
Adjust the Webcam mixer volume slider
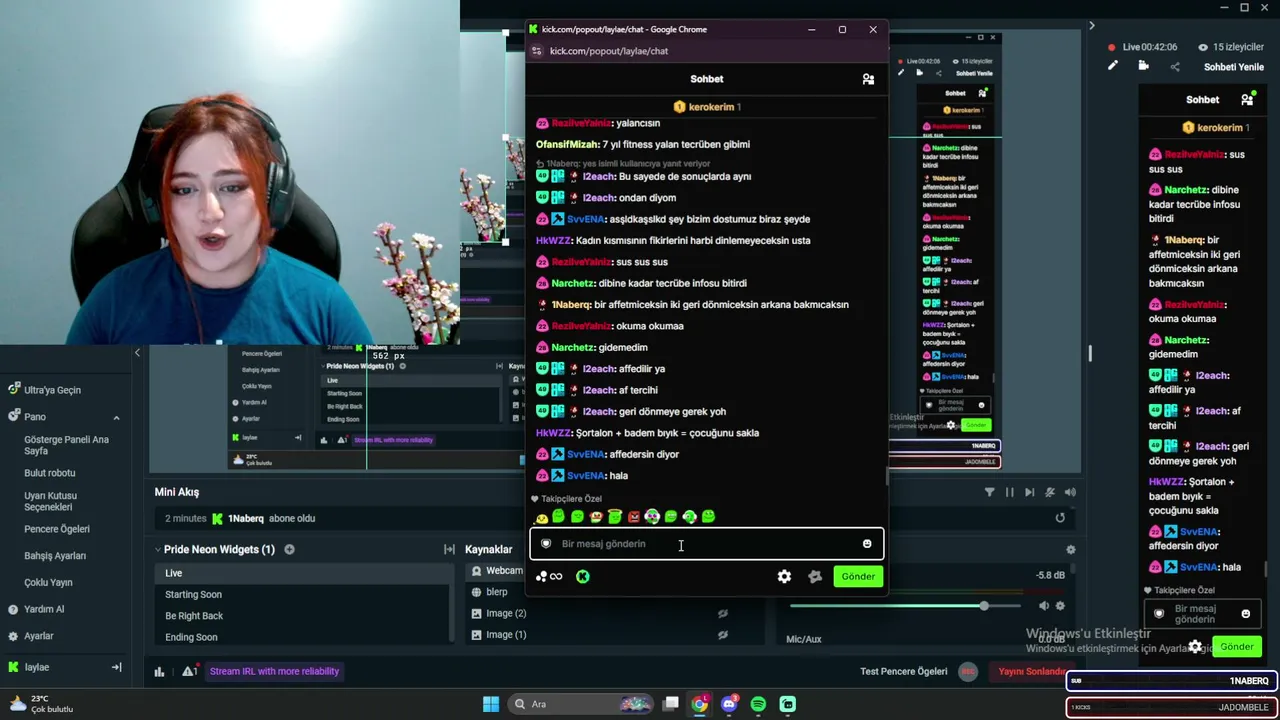click(984, 606)
